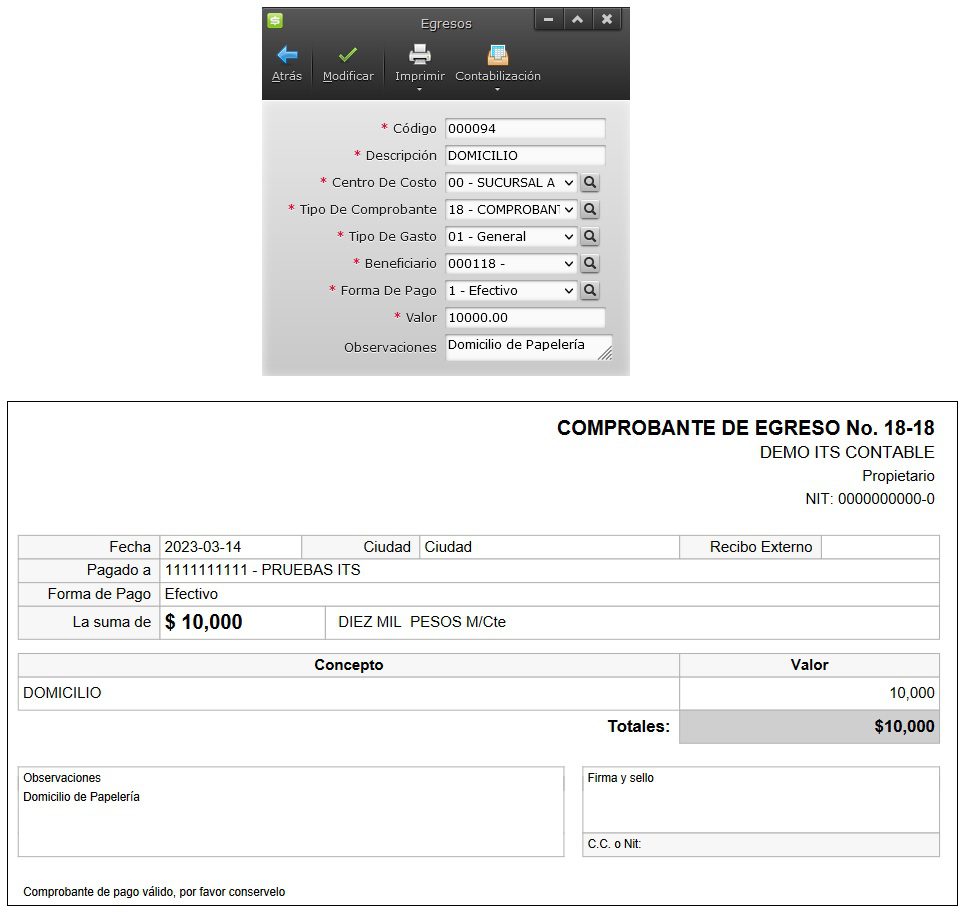Click the Valor column header in the receipt
Screen dimensions: 970x924
pyautogui.click(x=809, y=665)
